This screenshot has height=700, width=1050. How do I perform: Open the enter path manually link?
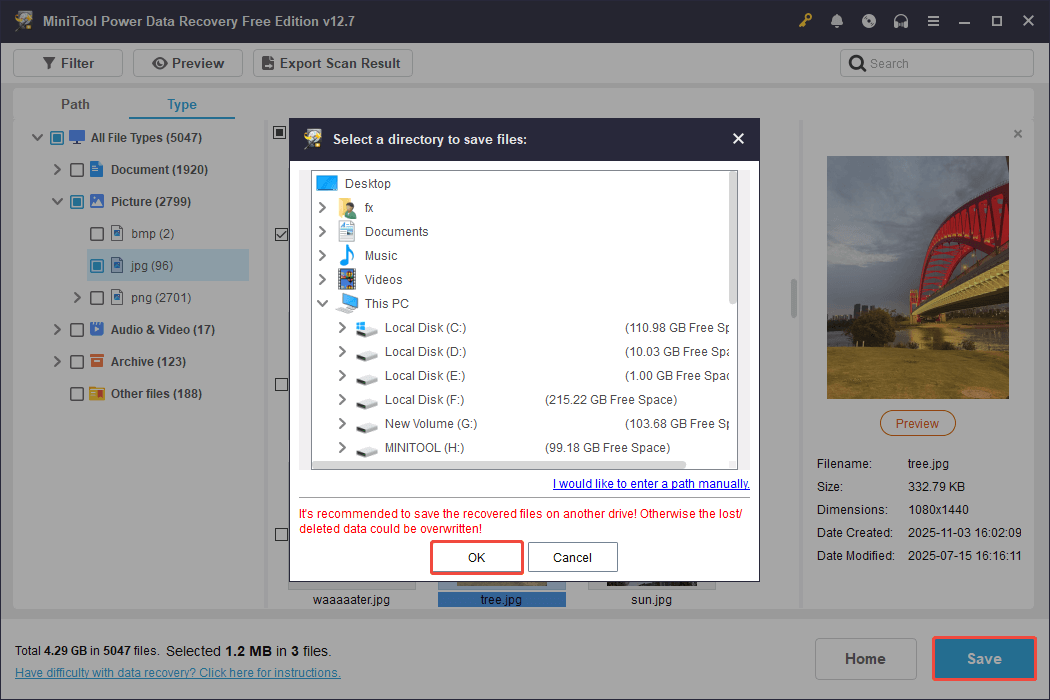point(650,483)
